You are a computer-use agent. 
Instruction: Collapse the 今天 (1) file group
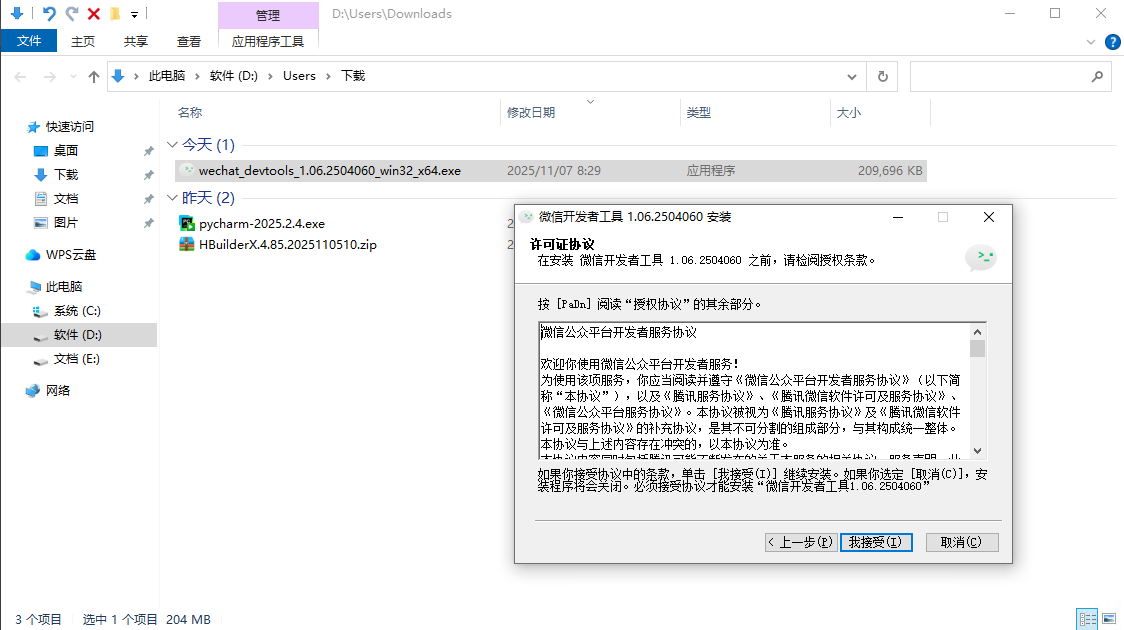coord(172,145)
